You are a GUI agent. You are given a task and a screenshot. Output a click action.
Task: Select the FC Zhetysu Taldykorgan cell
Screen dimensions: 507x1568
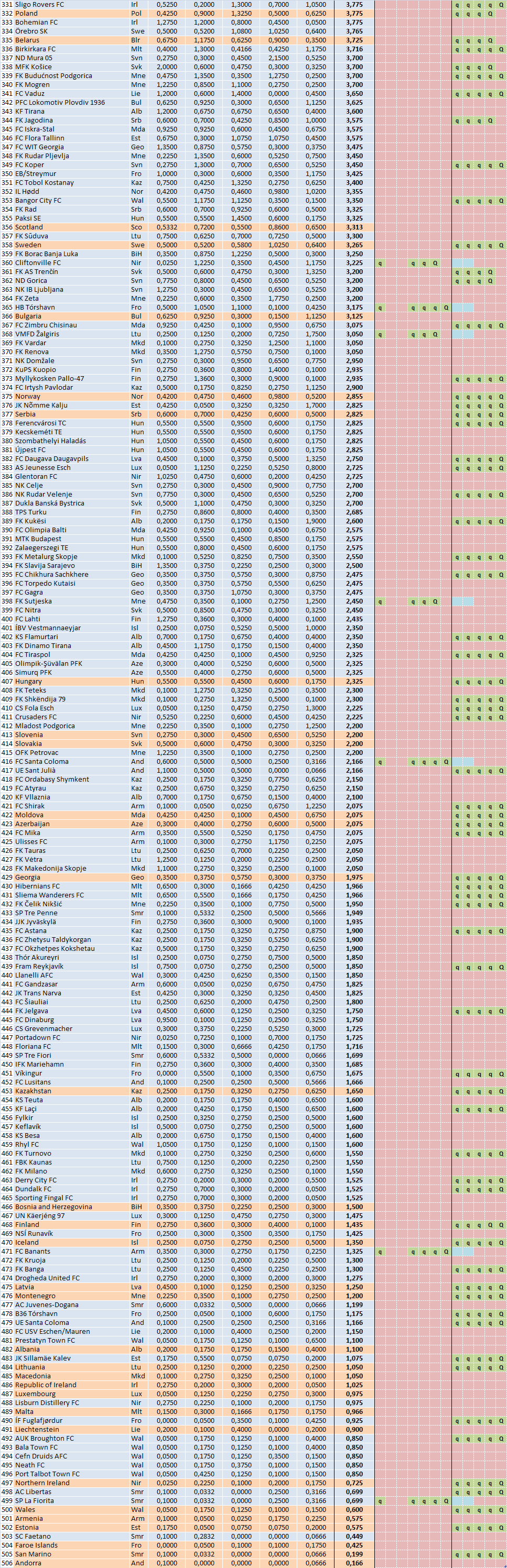click(53, 940)
